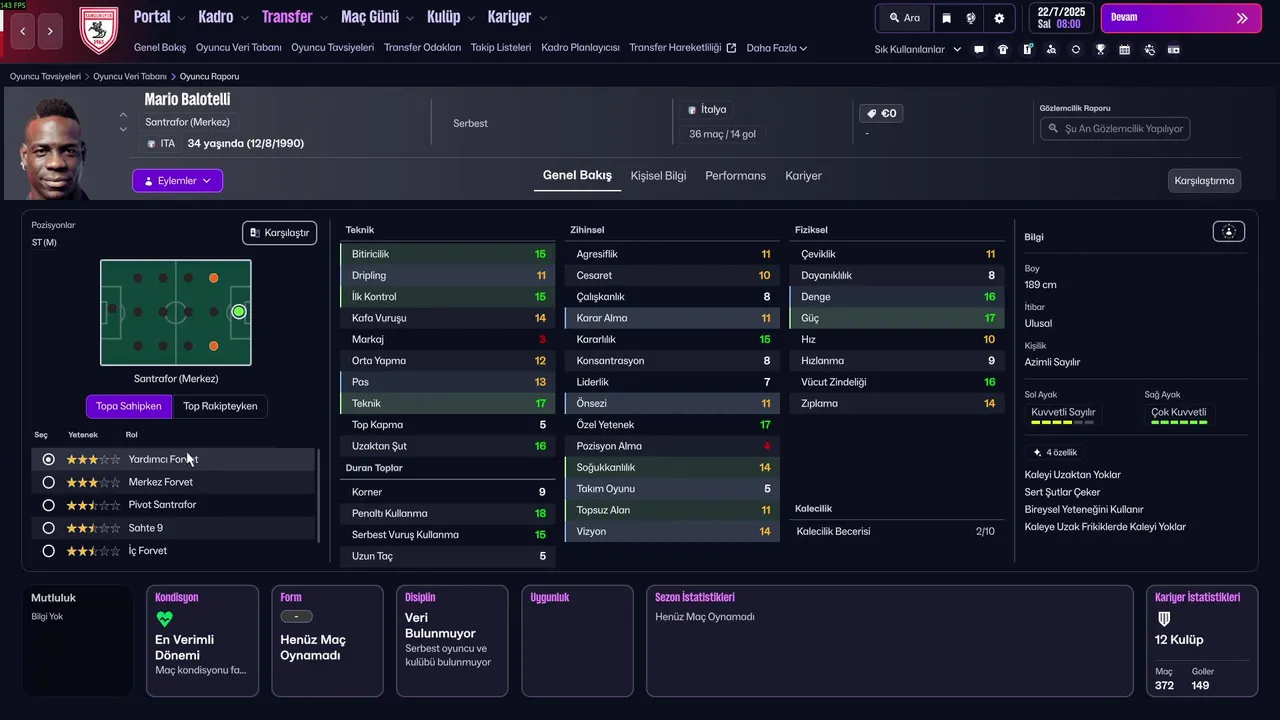This screenshot has width=1280, height=720.
Task: Click the Devam continue button
Action: point(1181,18)
